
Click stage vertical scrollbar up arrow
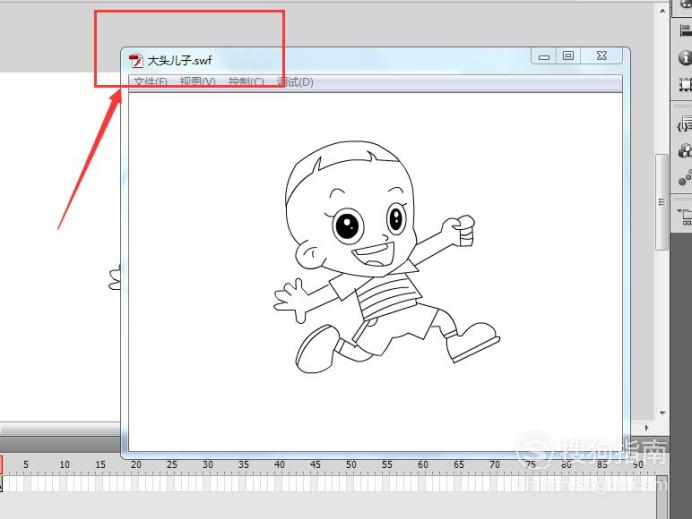pos(662,11)
